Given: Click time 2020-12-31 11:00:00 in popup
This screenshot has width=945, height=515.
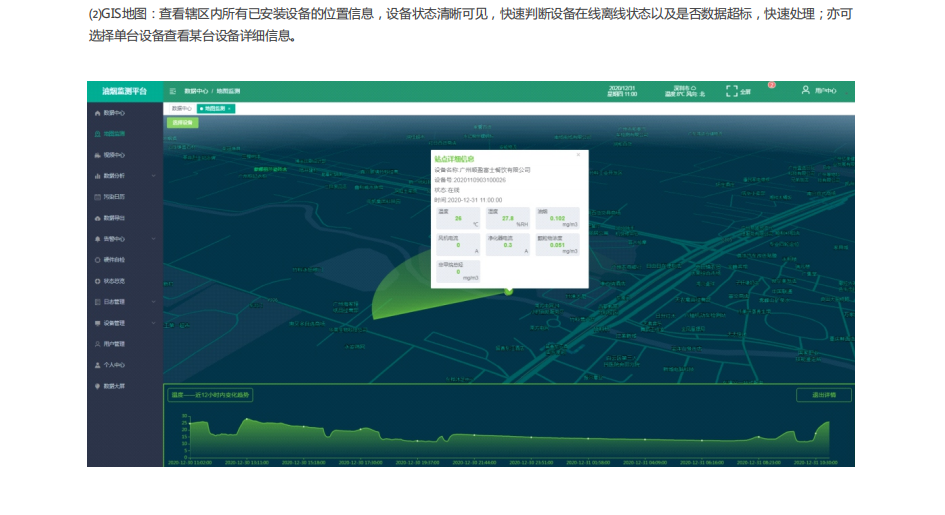Looking at the screenshot, I should pyautogui.click(x=475, y=201).
